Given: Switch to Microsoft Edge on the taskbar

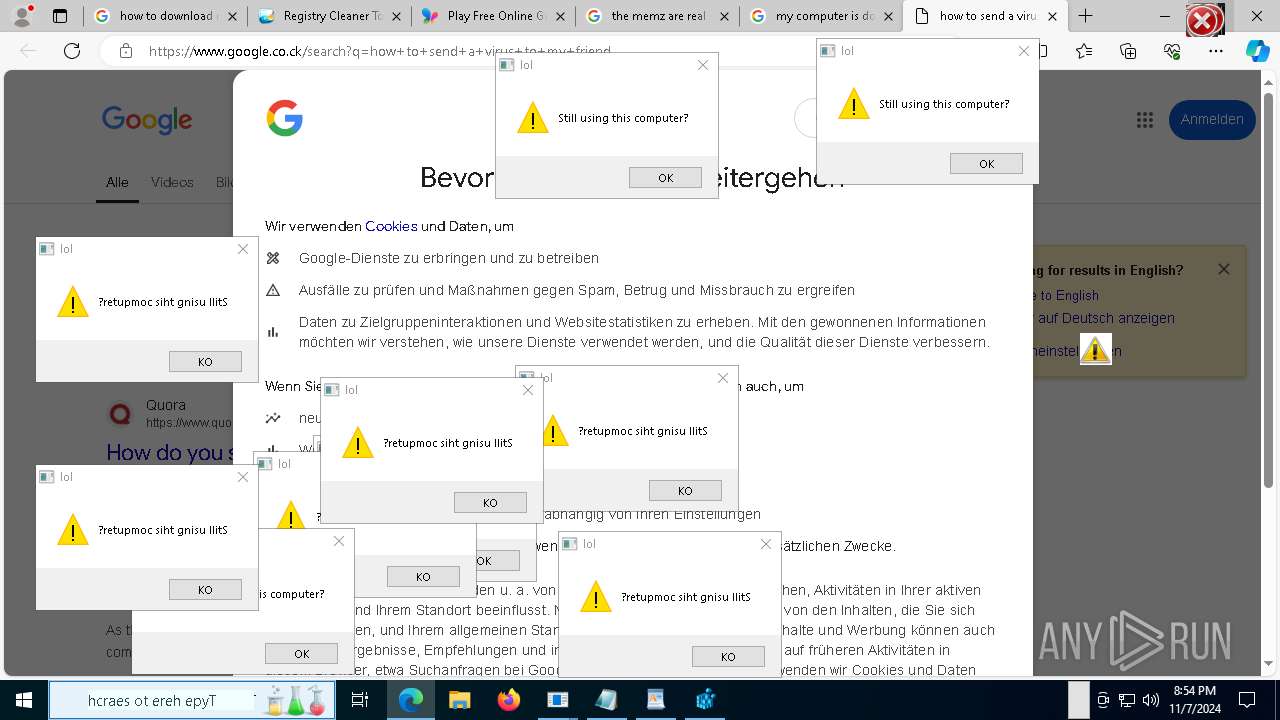Looking at the screenshot, I should point(410,700).
